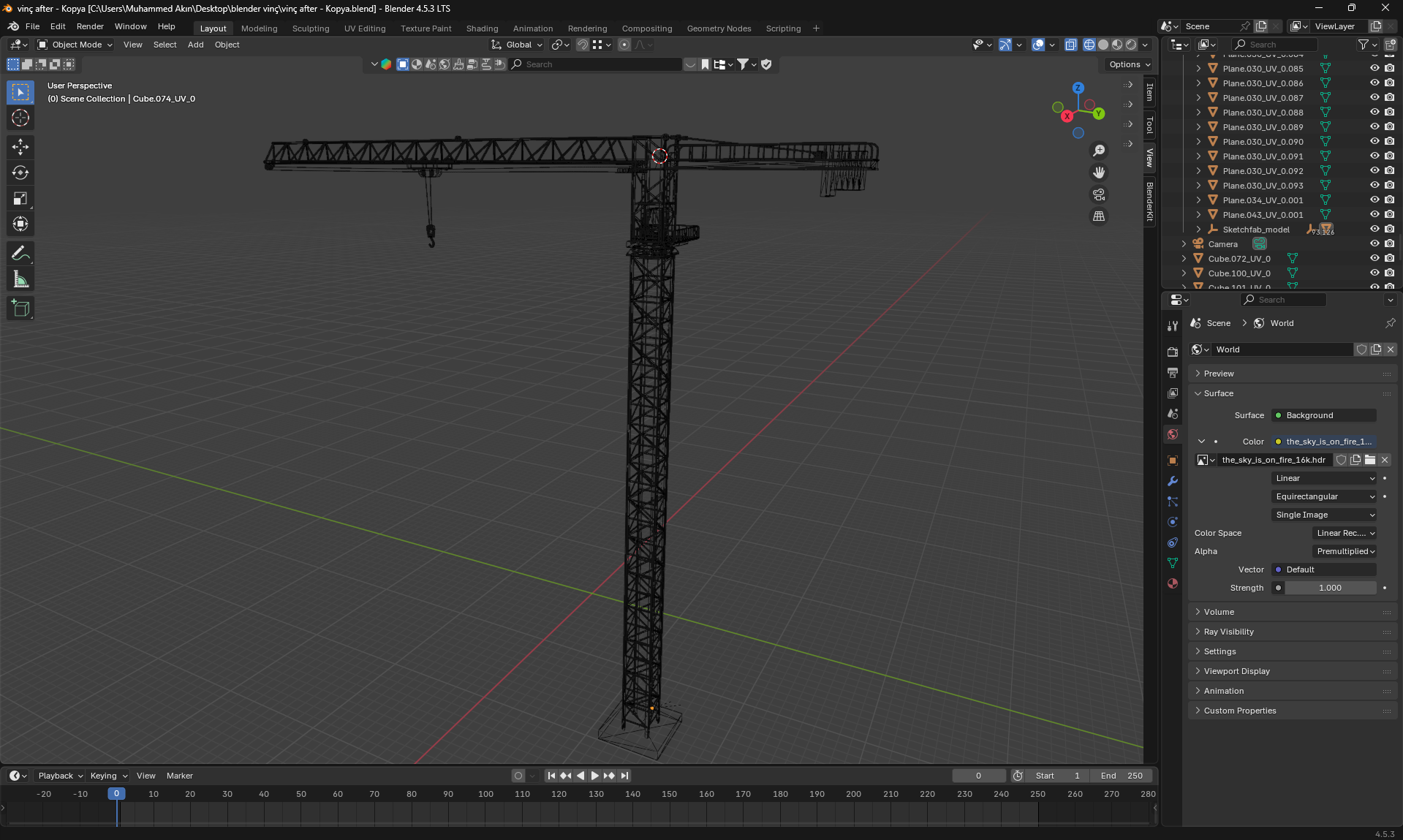Choose the Add Cube tool
Viewport: 1403px width, 840px height.
tap(20, 308)
